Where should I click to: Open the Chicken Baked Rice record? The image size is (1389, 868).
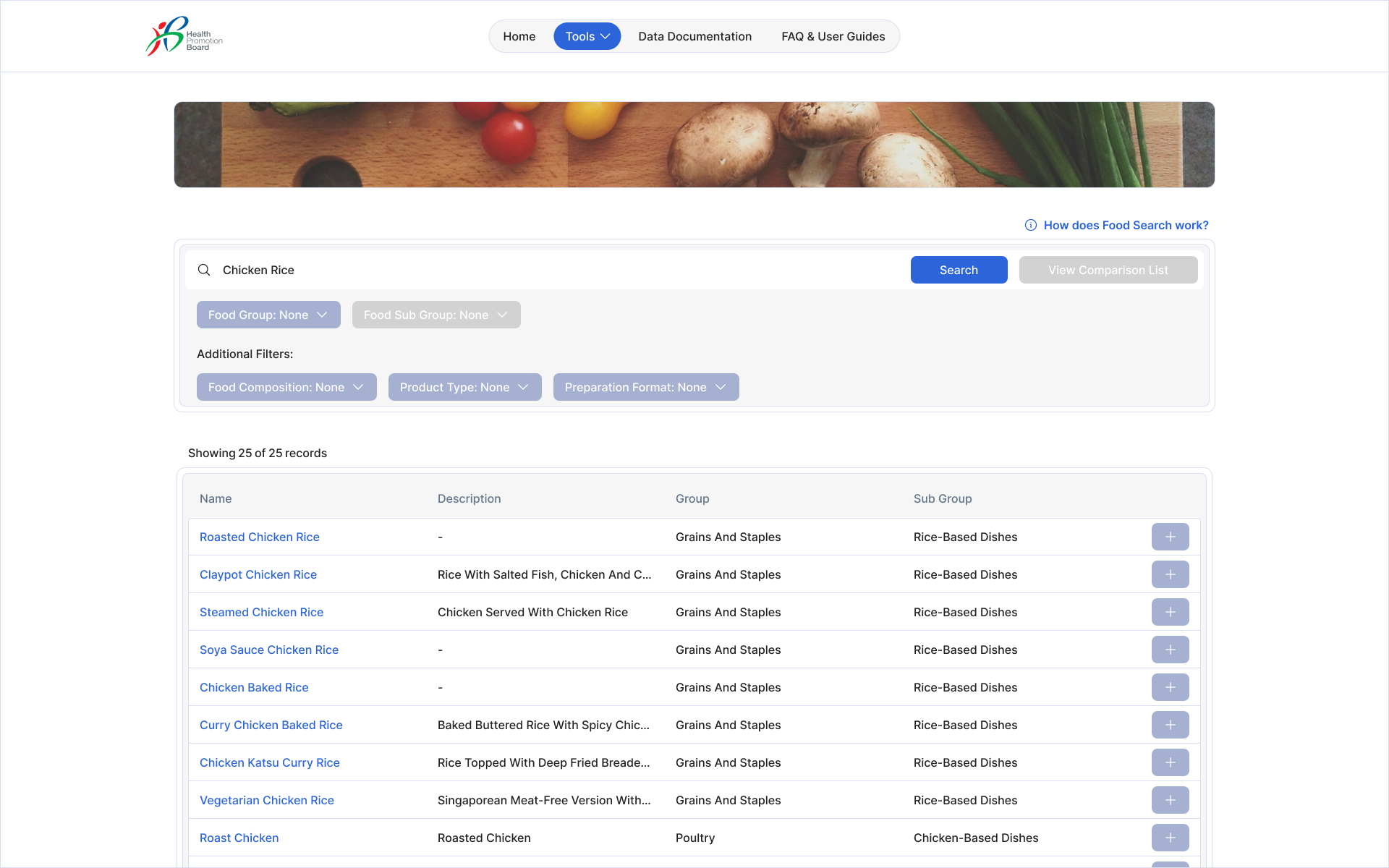254,687
